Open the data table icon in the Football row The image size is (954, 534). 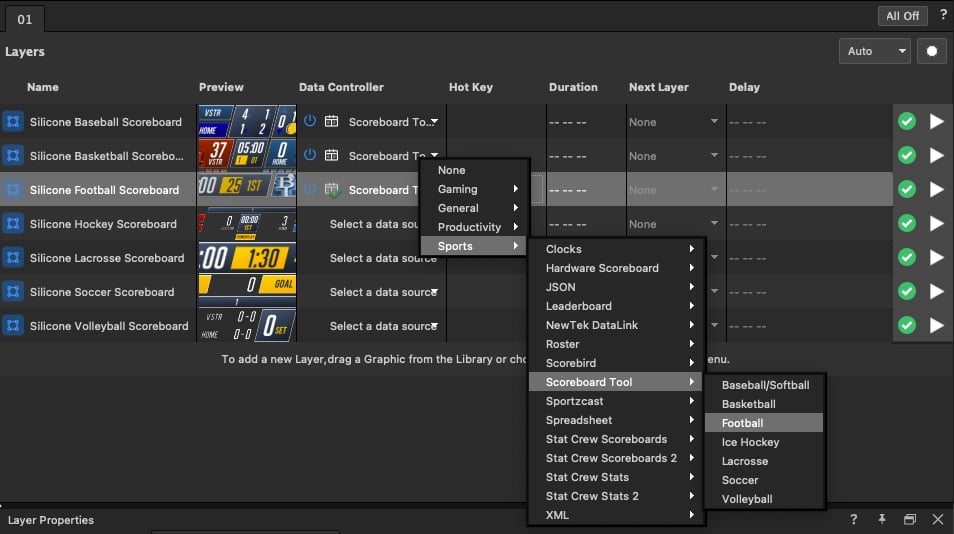click(x=332, y=190)
